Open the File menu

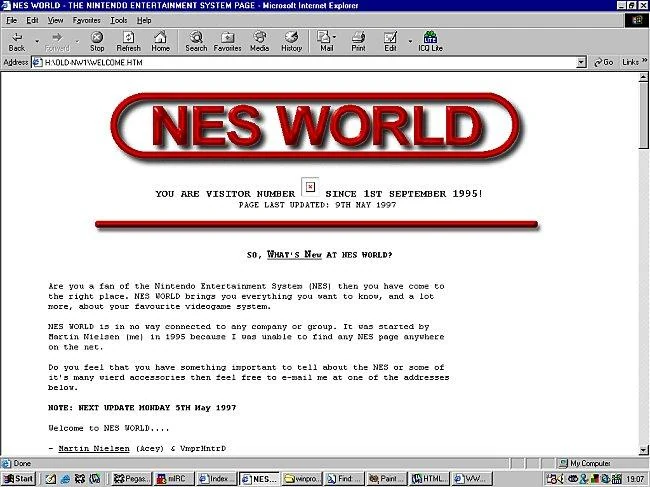point(12,20)
